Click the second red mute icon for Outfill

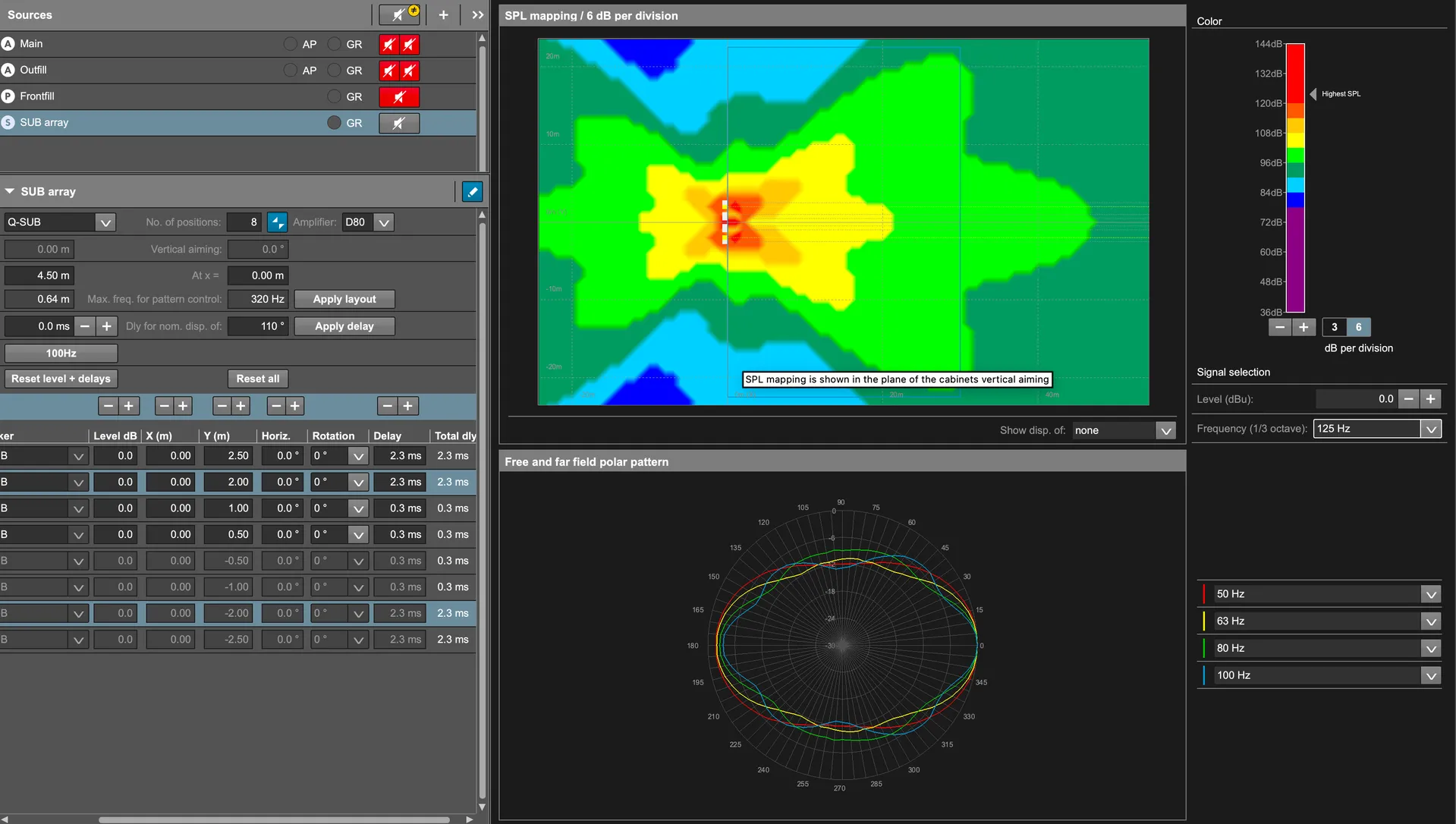410,71
